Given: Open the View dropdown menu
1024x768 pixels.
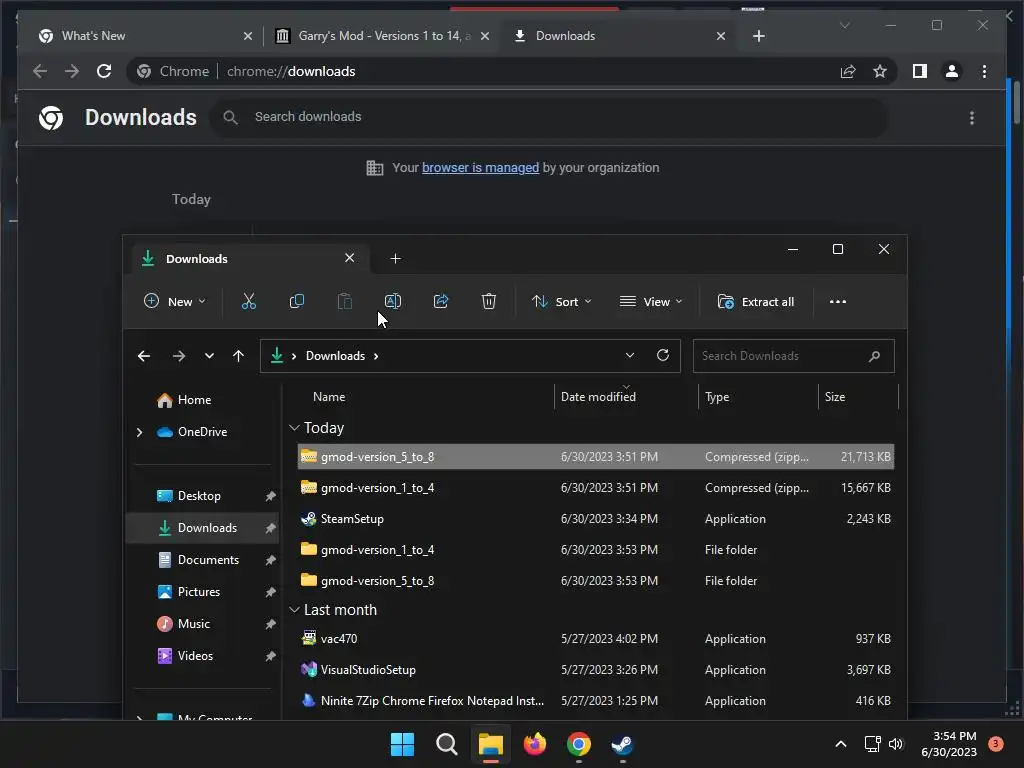Looking at the screenshot, I should (650, 302).
